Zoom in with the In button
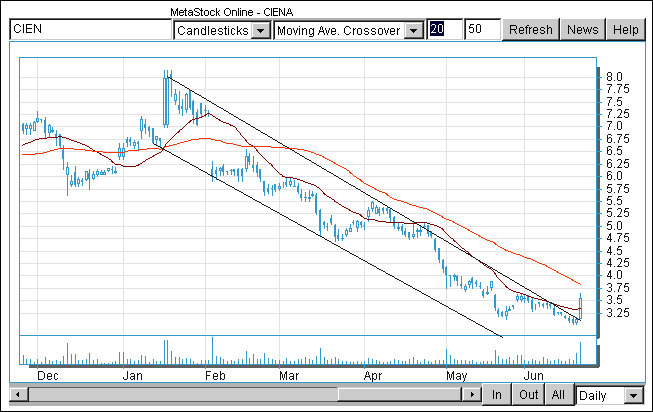The width and height of the screenshot is (653, 412). pyautogui.click(x=496, y=395)
